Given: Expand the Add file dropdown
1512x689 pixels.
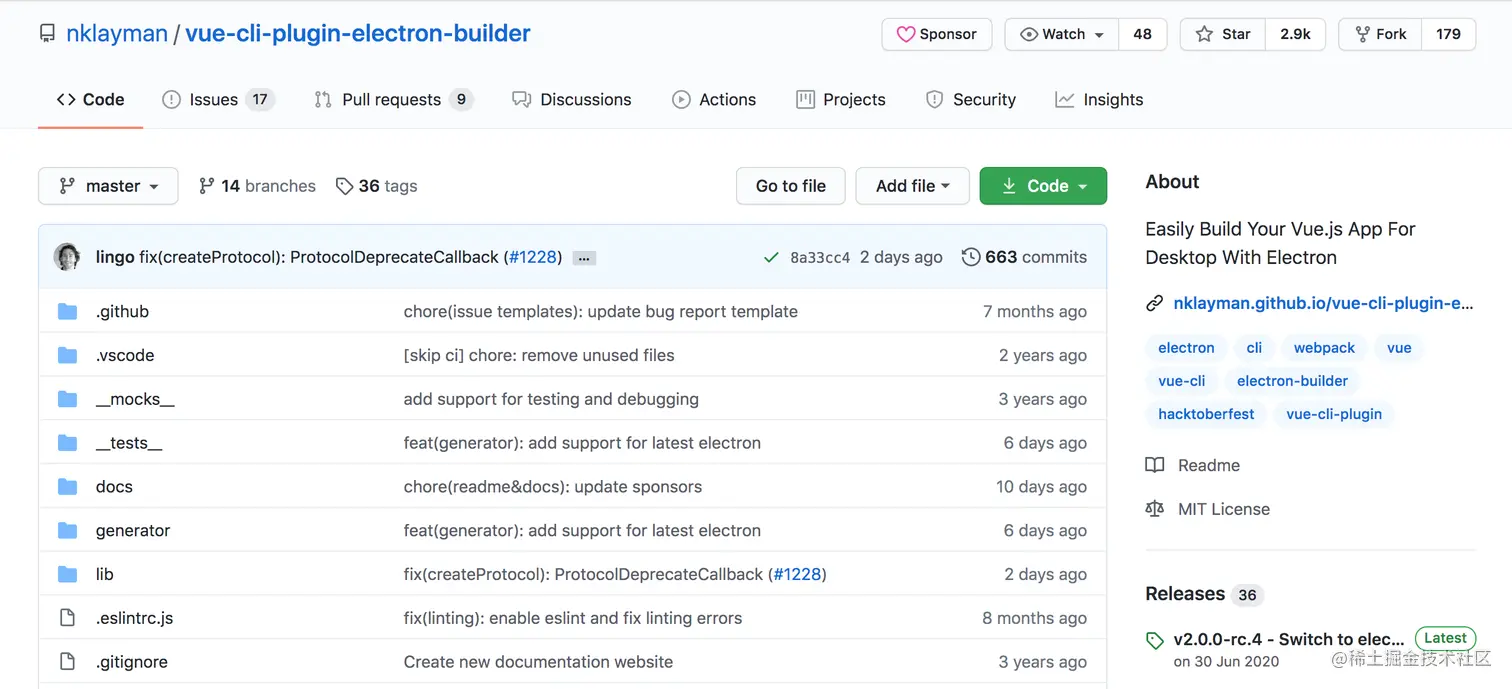Looking at the screenshot, I should [912, 186].
